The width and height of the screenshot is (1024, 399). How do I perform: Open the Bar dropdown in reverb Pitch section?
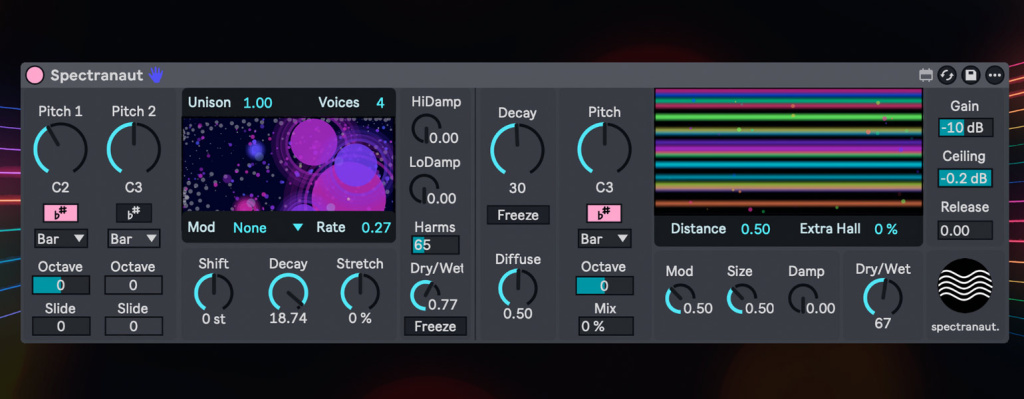[x=604, y=238]
